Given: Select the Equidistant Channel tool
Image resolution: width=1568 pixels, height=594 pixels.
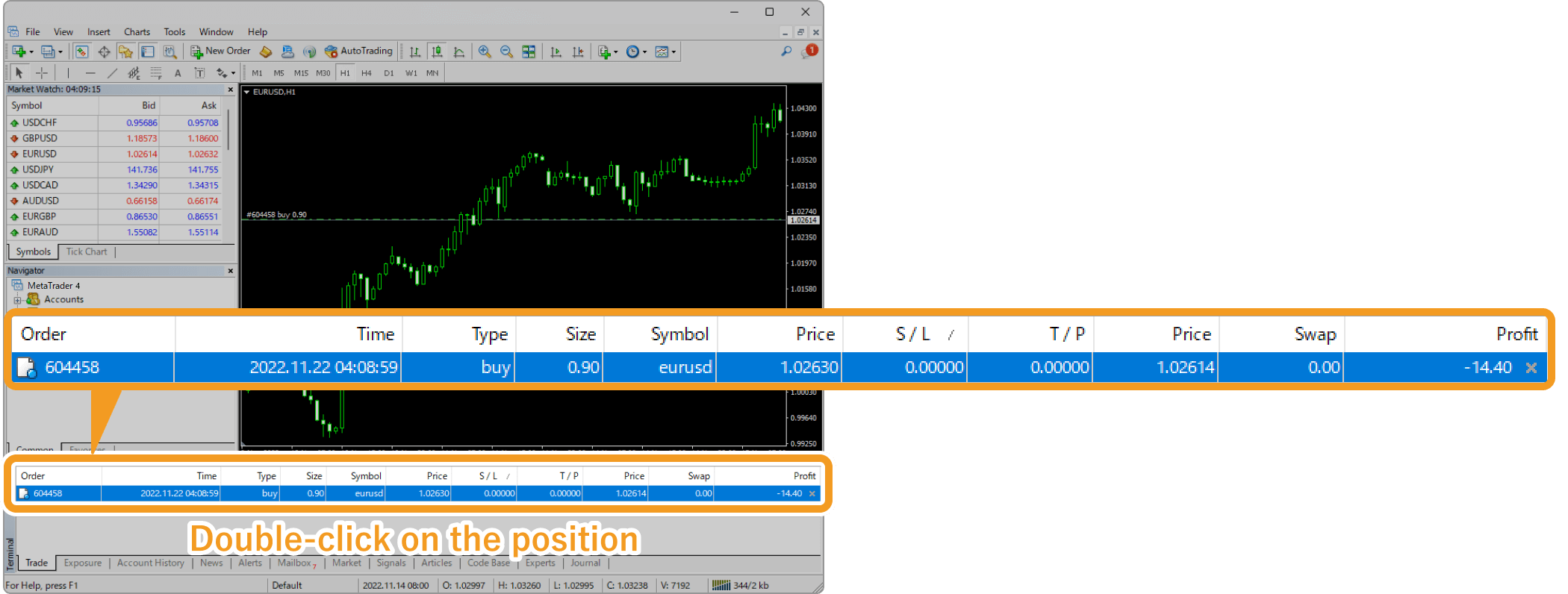Looking at the screenshot, I should click(x=134, y=72).
